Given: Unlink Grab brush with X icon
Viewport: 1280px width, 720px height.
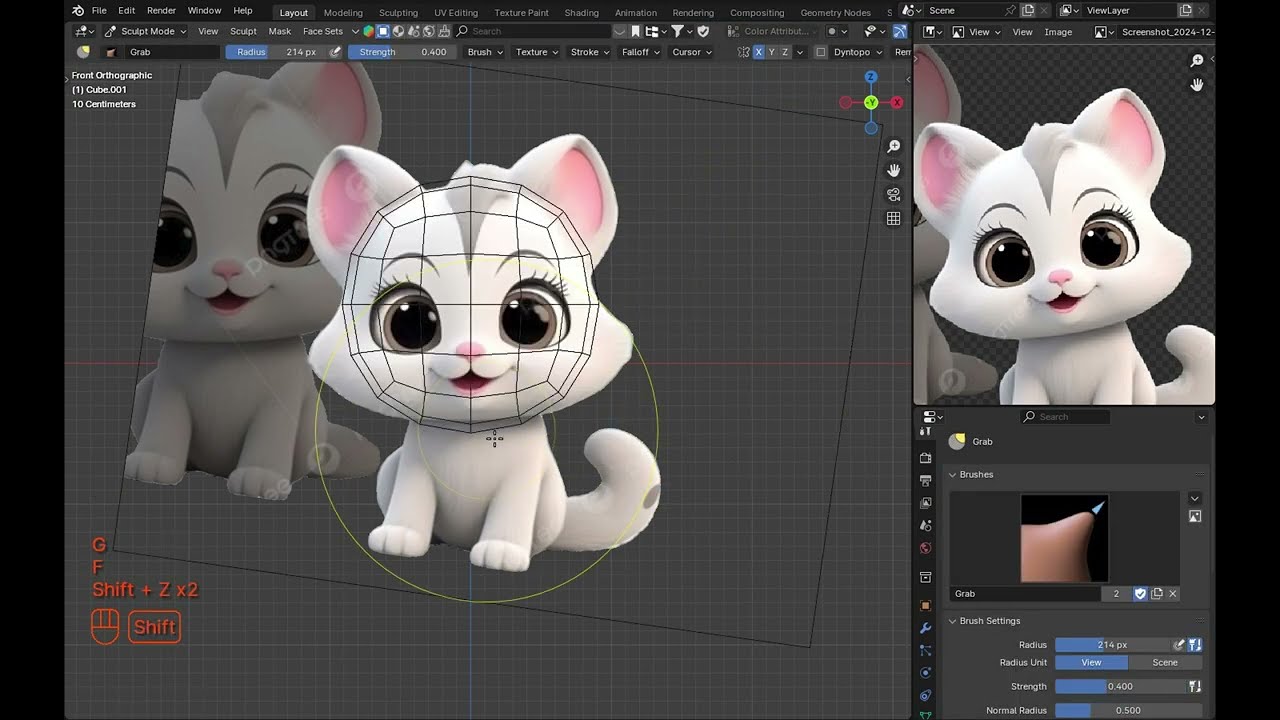Looking at the screenshot, I should [x=1172, y=594].
